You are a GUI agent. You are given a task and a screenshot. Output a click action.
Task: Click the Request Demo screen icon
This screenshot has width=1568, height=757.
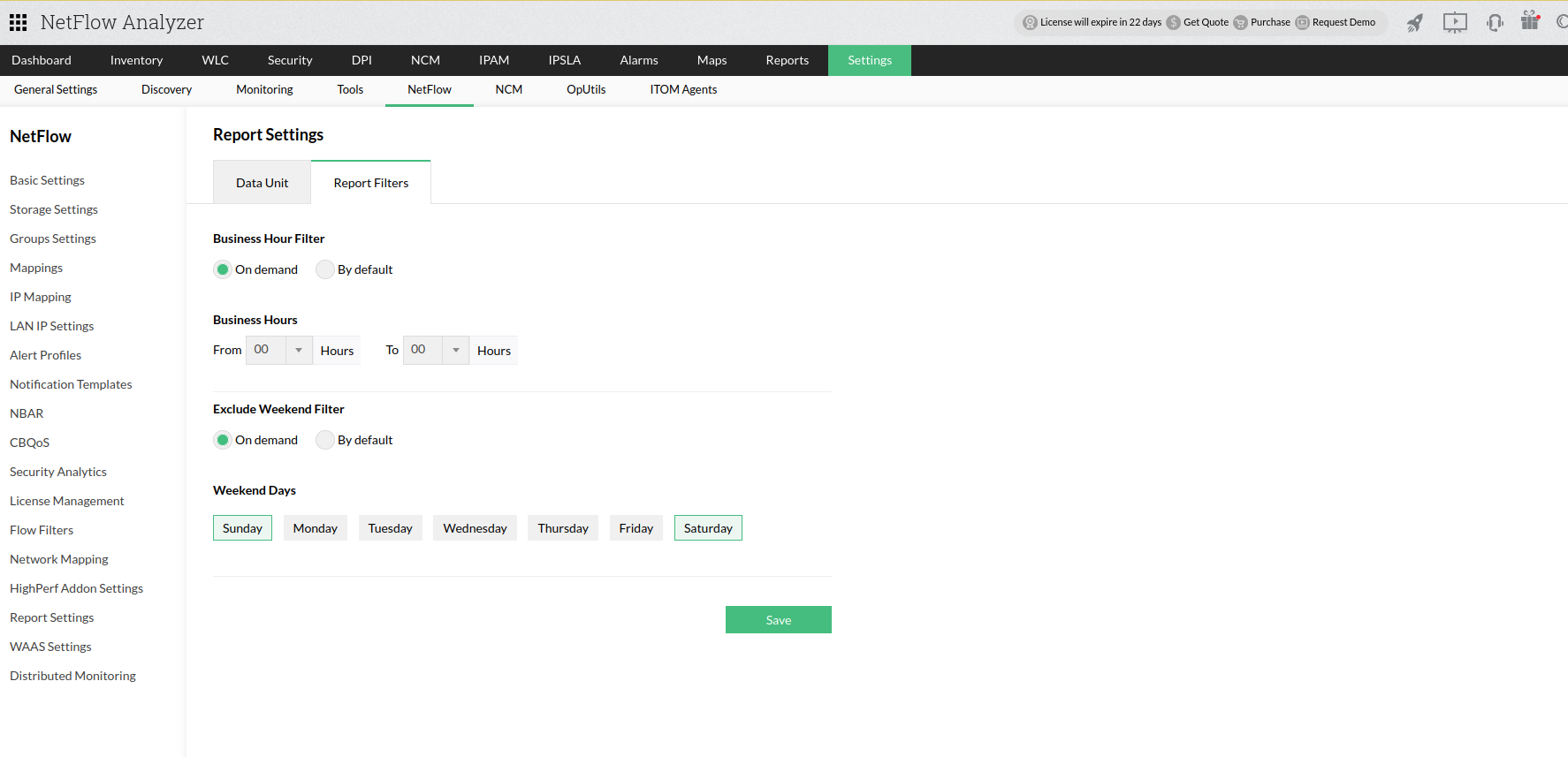(x=1303, y=22)
